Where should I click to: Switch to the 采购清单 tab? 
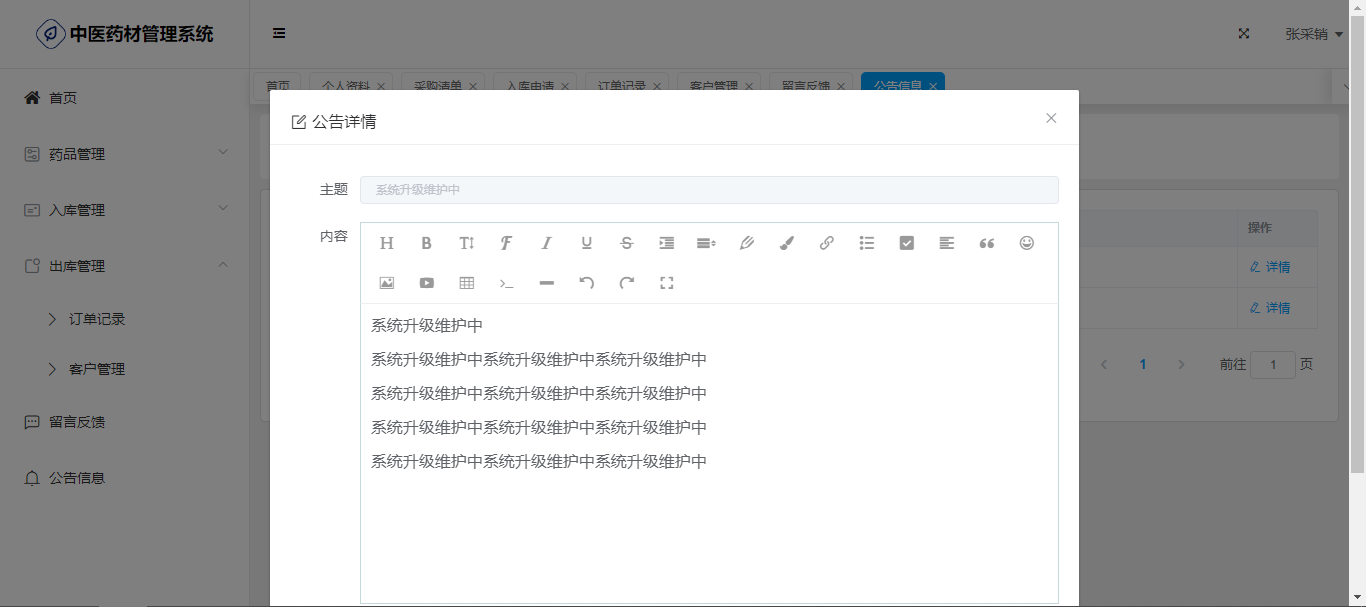tap(437, 86)
